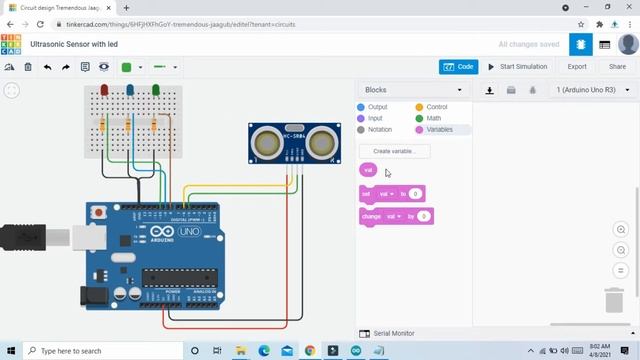Open the wire type dropdown arrow
The height and width of the screenshot is (360, 640).
[175, 67]
